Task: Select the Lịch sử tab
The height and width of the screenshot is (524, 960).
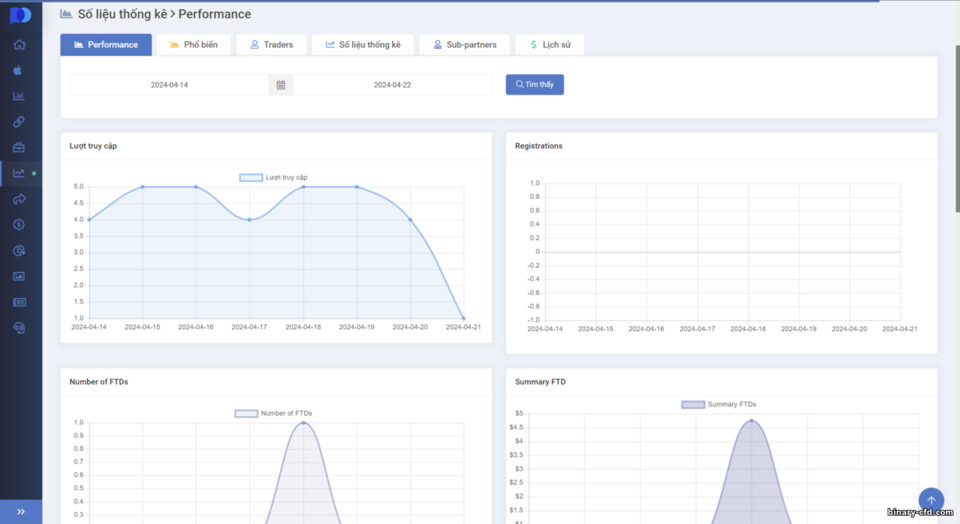Action: click(550, 45)
